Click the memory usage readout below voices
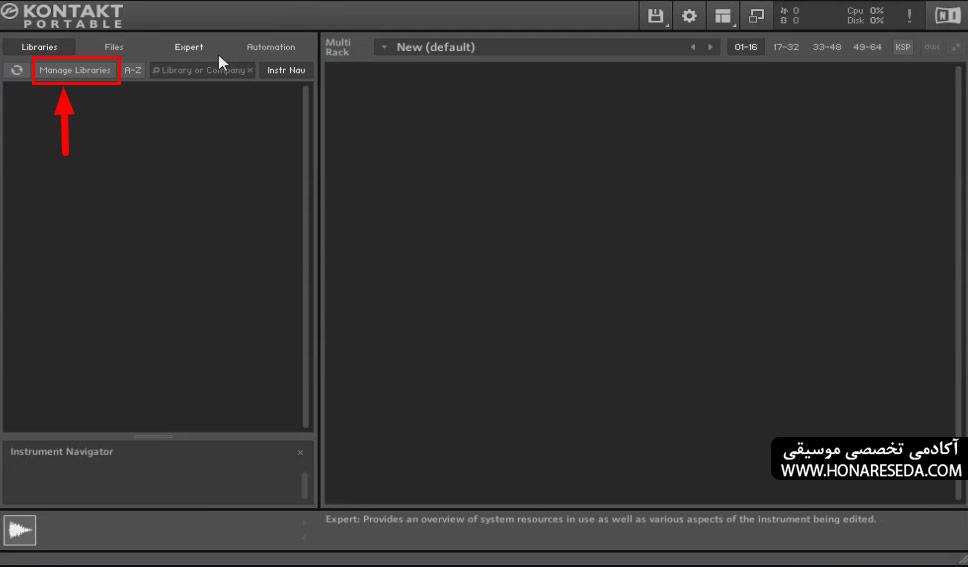This screenshot has height=567, width=968. (790, 20)
